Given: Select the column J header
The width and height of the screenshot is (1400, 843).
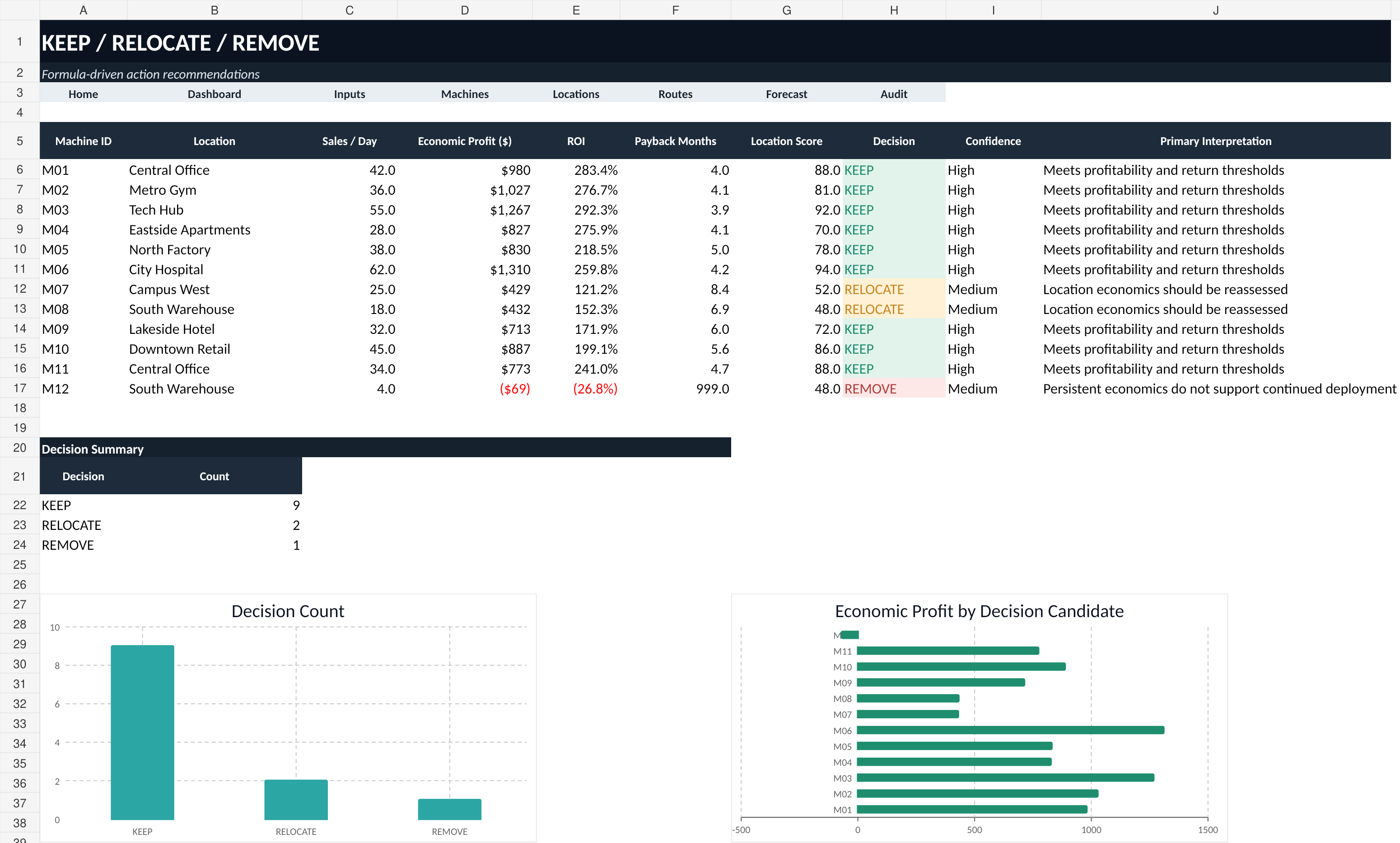Looking at the screenshot, I should coord(1215,9).
